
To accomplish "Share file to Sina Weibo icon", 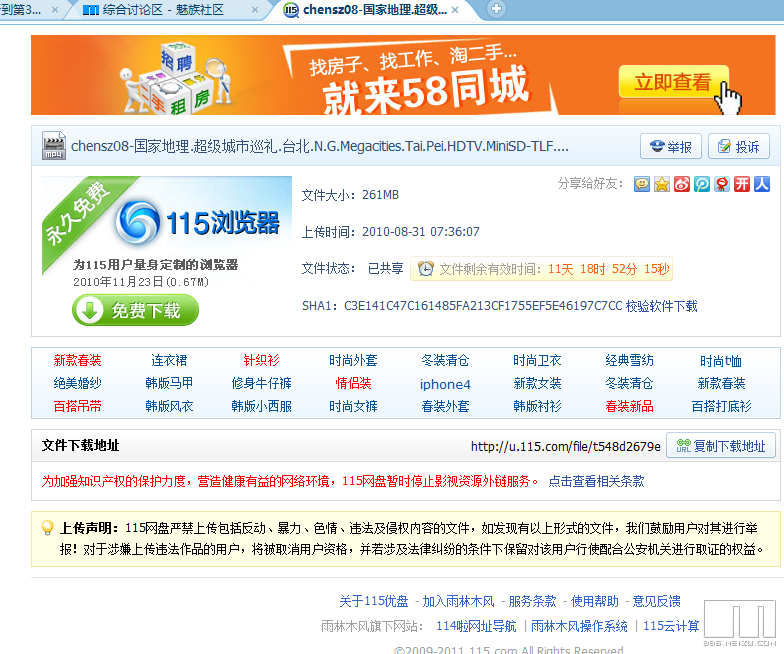I will (682, 184).
